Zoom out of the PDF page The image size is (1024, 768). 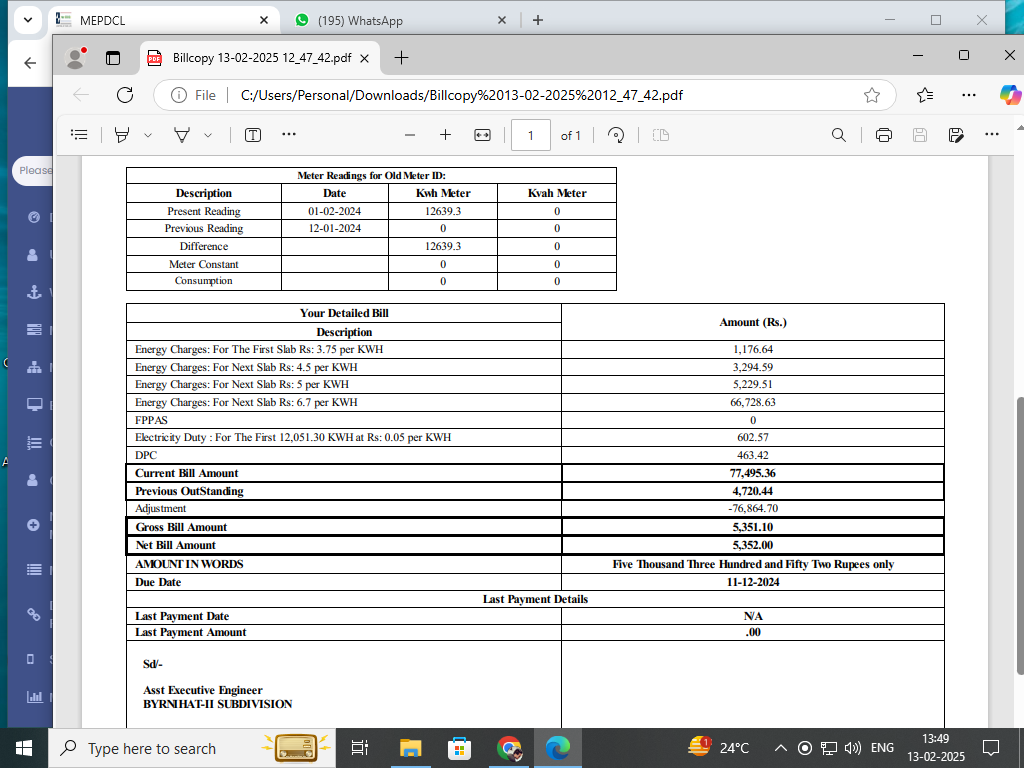[410, 135]
